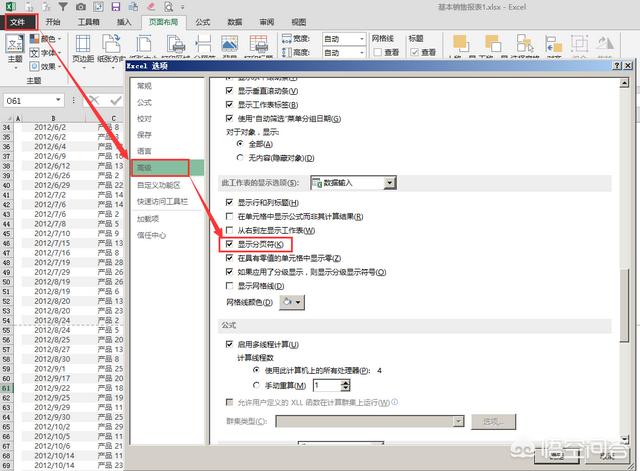Enable the 显示网格线 checkbox
This screenshot has height=471, width=640.
point(229,286)
